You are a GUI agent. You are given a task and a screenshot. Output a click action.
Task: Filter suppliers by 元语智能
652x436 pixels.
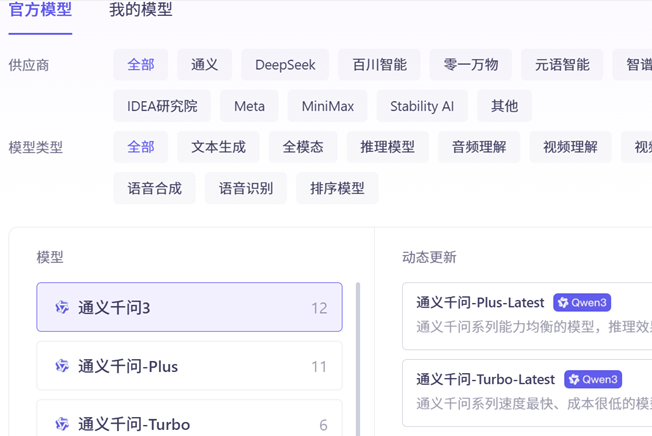(x=562, y=64)
